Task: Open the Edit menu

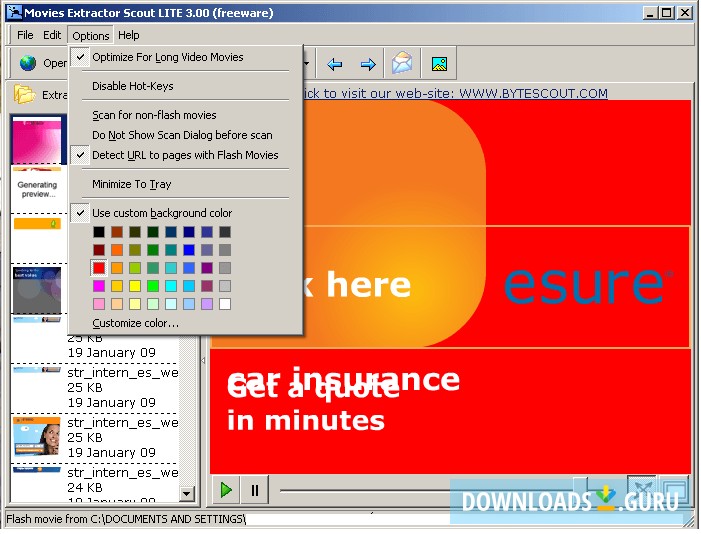Action: pyautogui.click(x=52, y=35)
